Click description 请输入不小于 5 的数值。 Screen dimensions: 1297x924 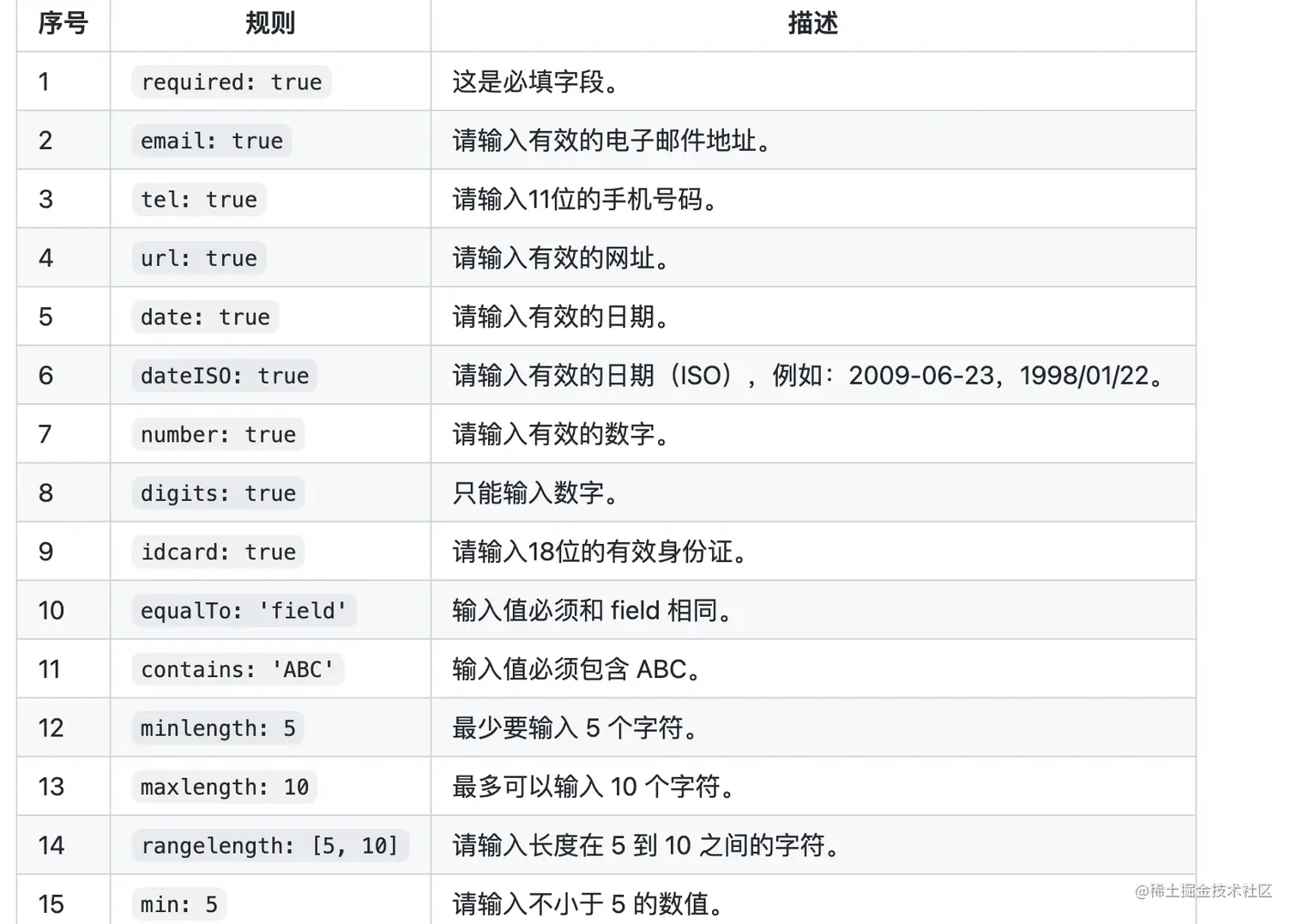[x=588, y=904]
